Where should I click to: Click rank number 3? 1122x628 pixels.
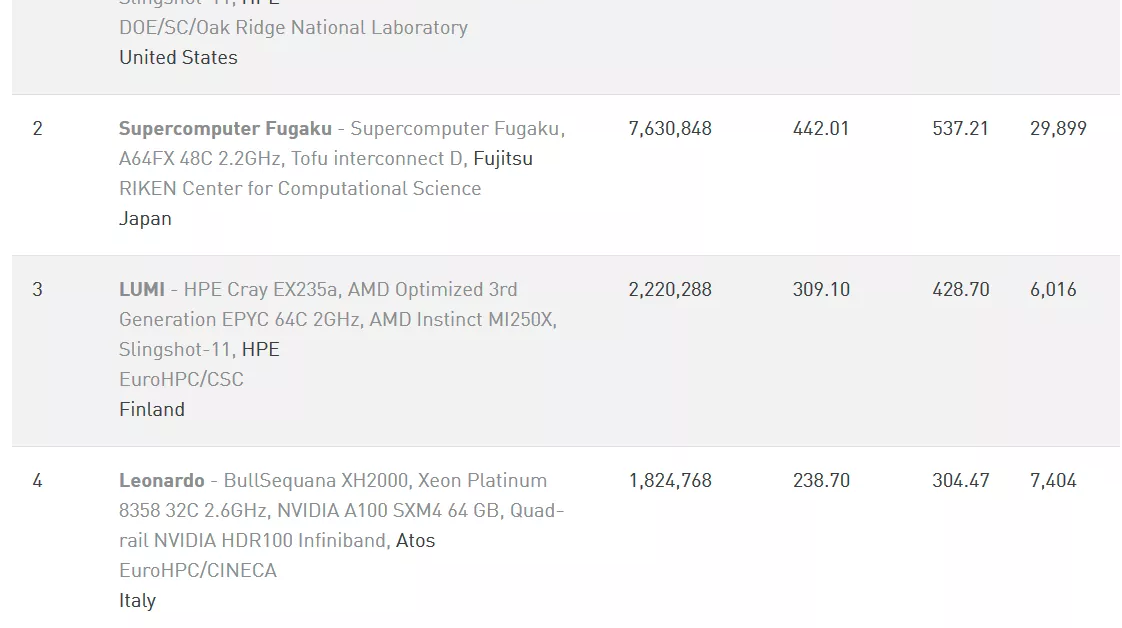click(x=37, y=290)
